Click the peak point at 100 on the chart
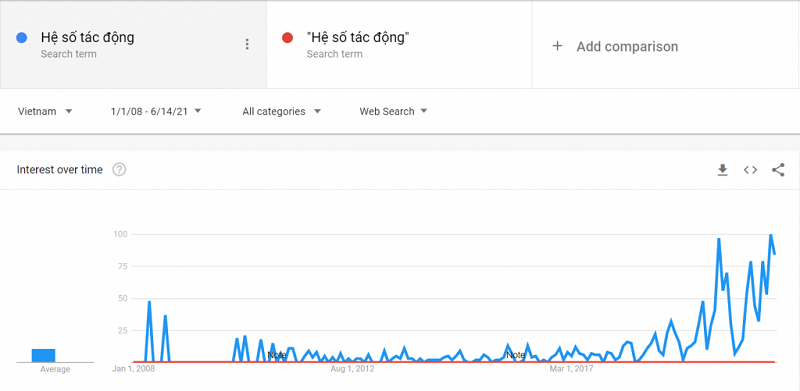 point(770,235)
